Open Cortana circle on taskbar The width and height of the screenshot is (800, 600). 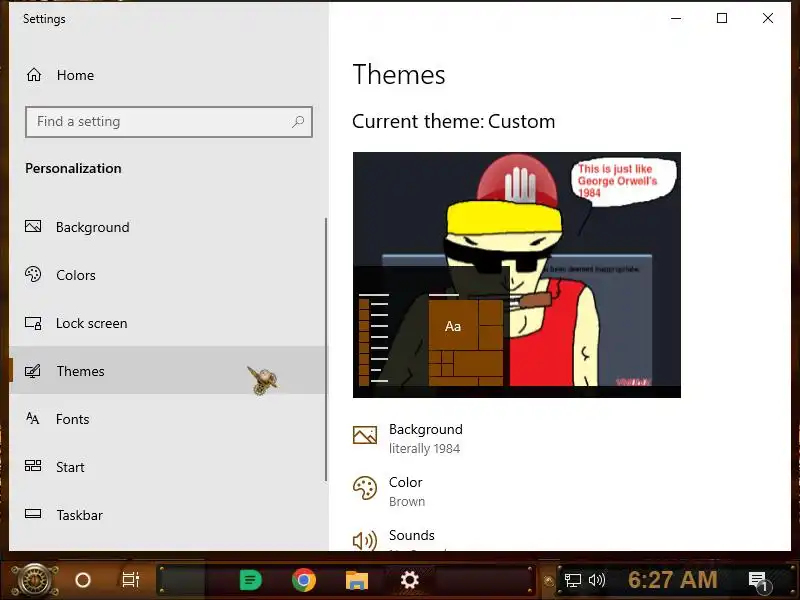(83, 580)
